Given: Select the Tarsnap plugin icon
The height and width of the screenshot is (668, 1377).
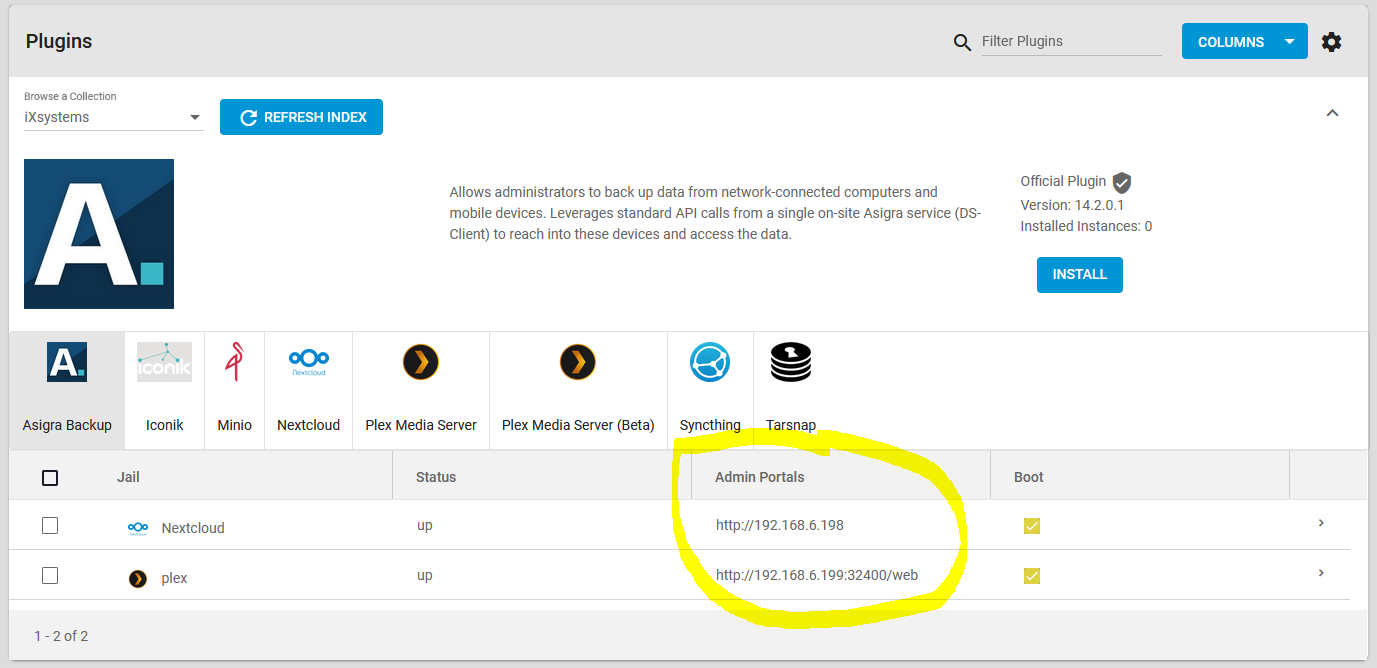Looking at the screenshot, I should pyautogui.click(x=791, y=362).
